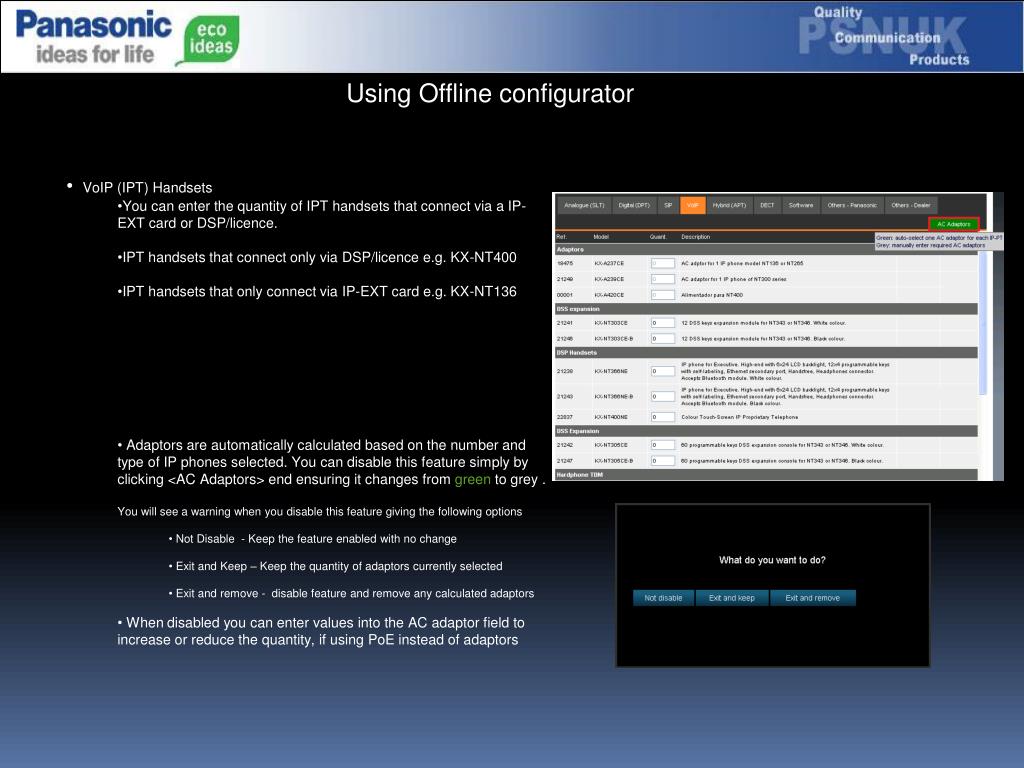Click the Adaptors section header
The height and width of the screenshot is (768, 1024).
(x=766, y=249)
